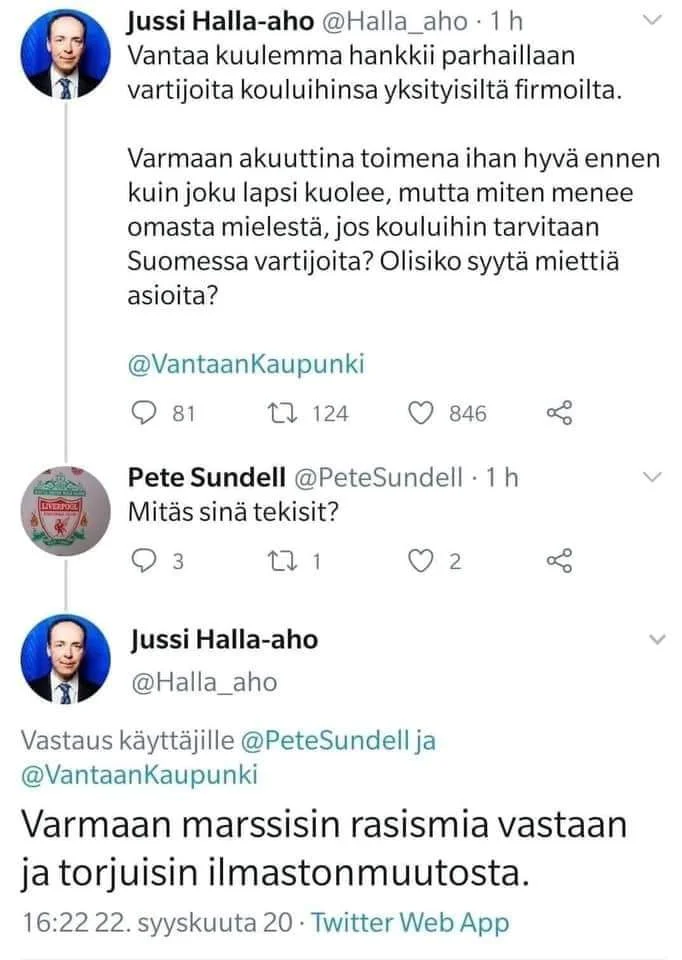Click the 16:22 22. syyskuuta 20 timestamp
Image resolution: width=682 pixels, height=960 pixels.
[154, 923]
